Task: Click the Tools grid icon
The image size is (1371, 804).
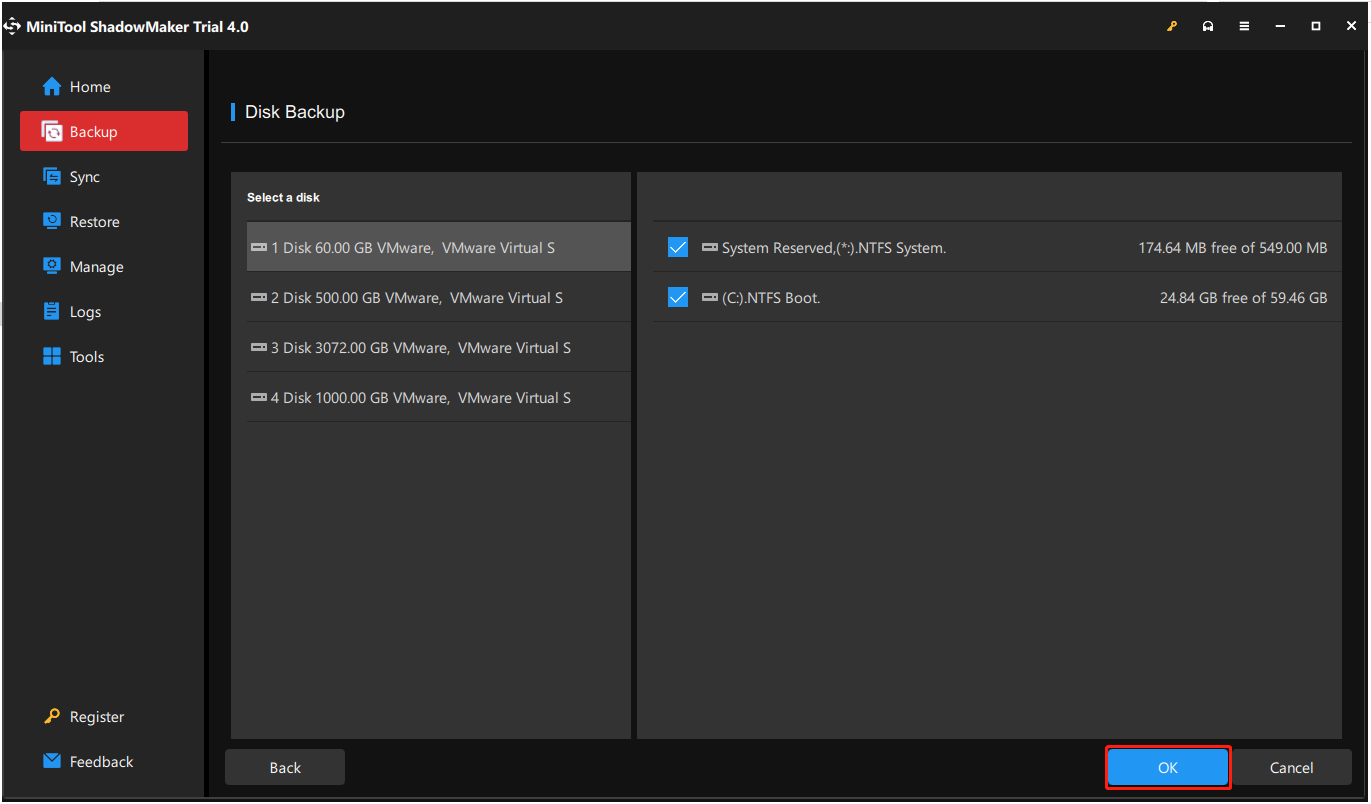Action: (x=52, y=356)
